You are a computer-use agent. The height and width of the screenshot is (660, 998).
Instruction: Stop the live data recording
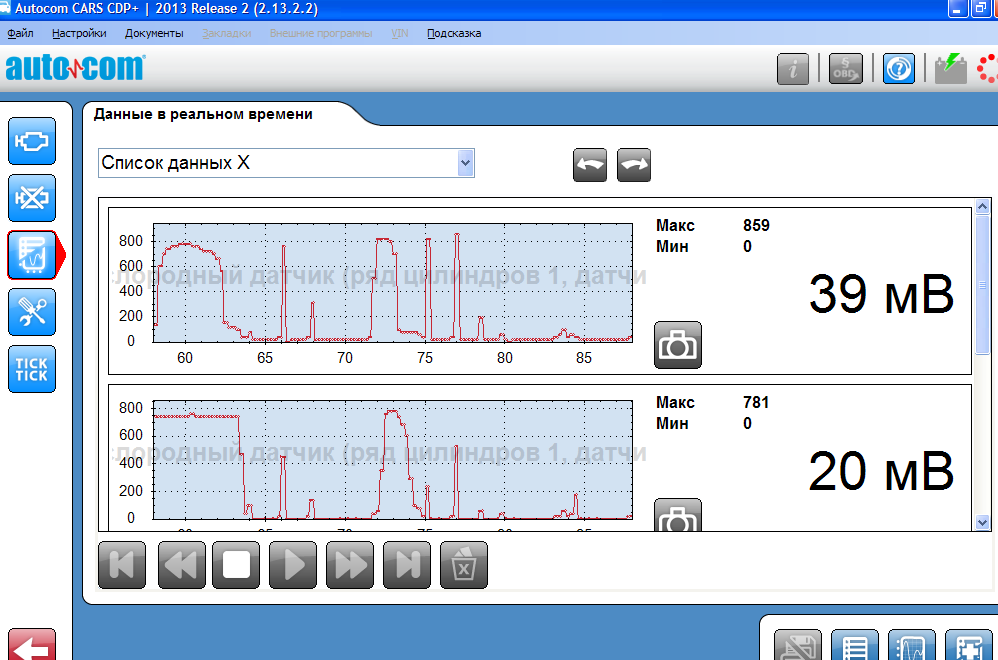(236, 565)
